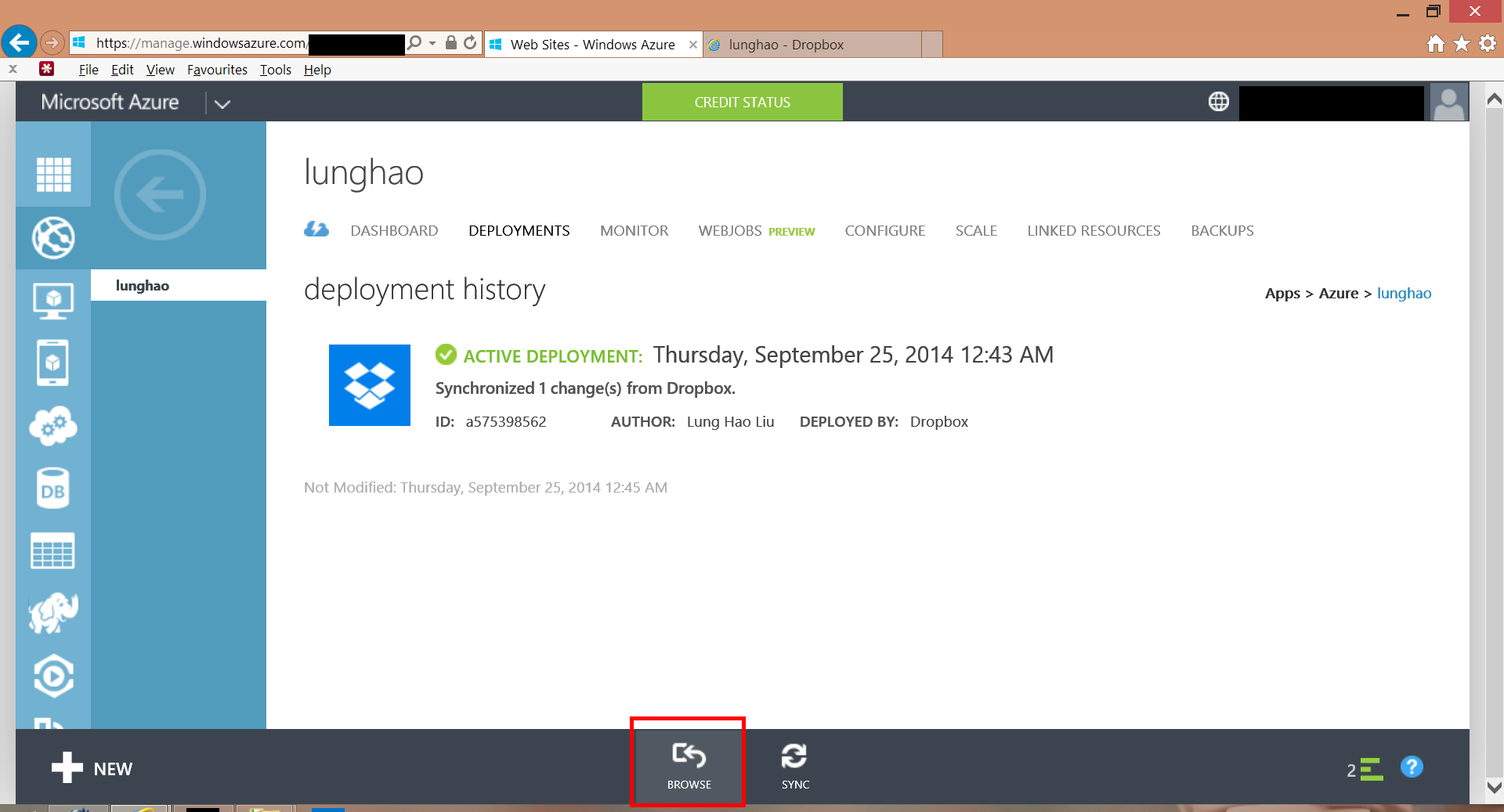The height and width of the screenshot is (812, 1504).
Task: Expand the Microsoft Azure dropdown chevron
Action: pyautogui.click(x=222, y=103)
